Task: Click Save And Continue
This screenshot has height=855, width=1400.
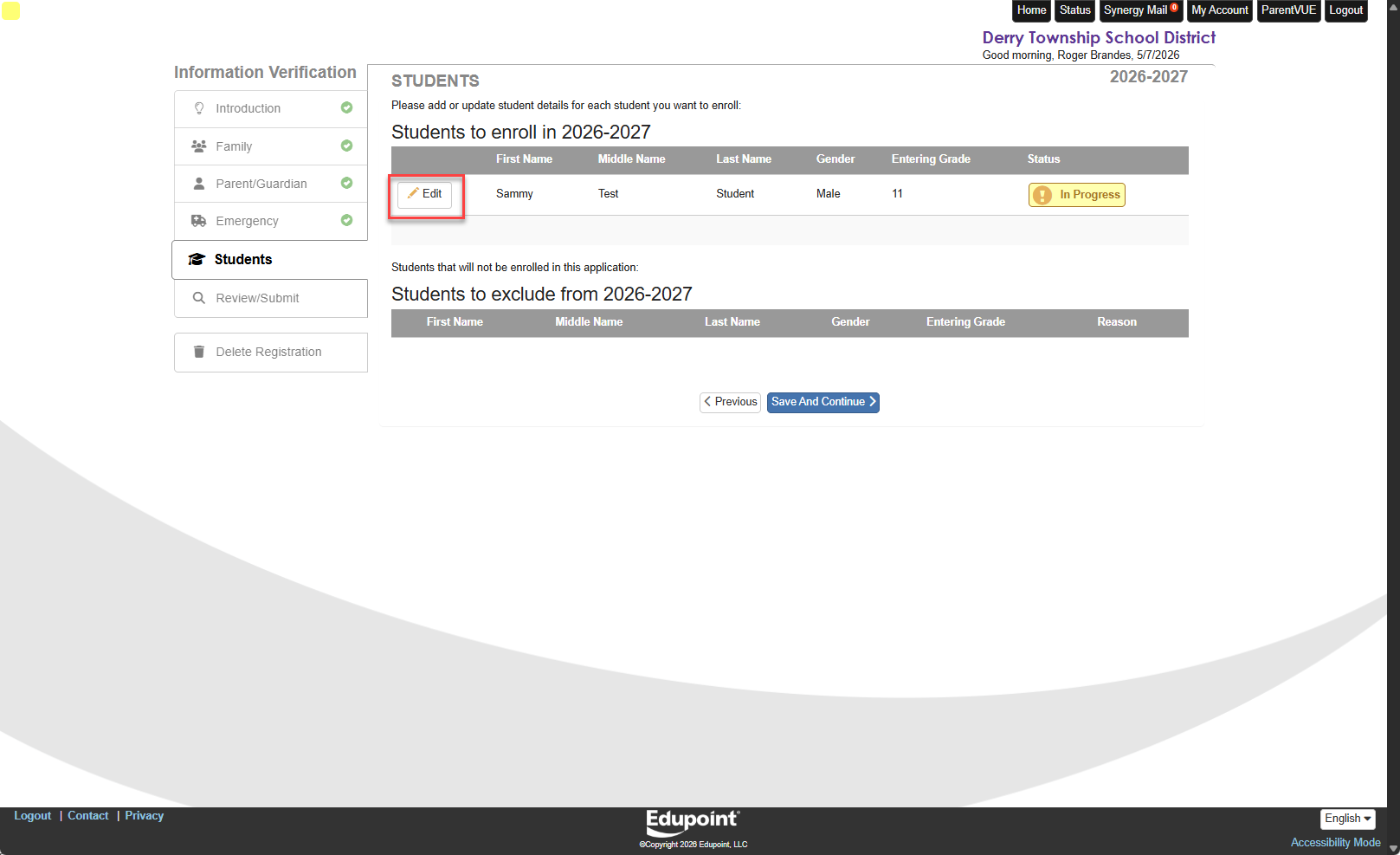Action: [823, 402]
